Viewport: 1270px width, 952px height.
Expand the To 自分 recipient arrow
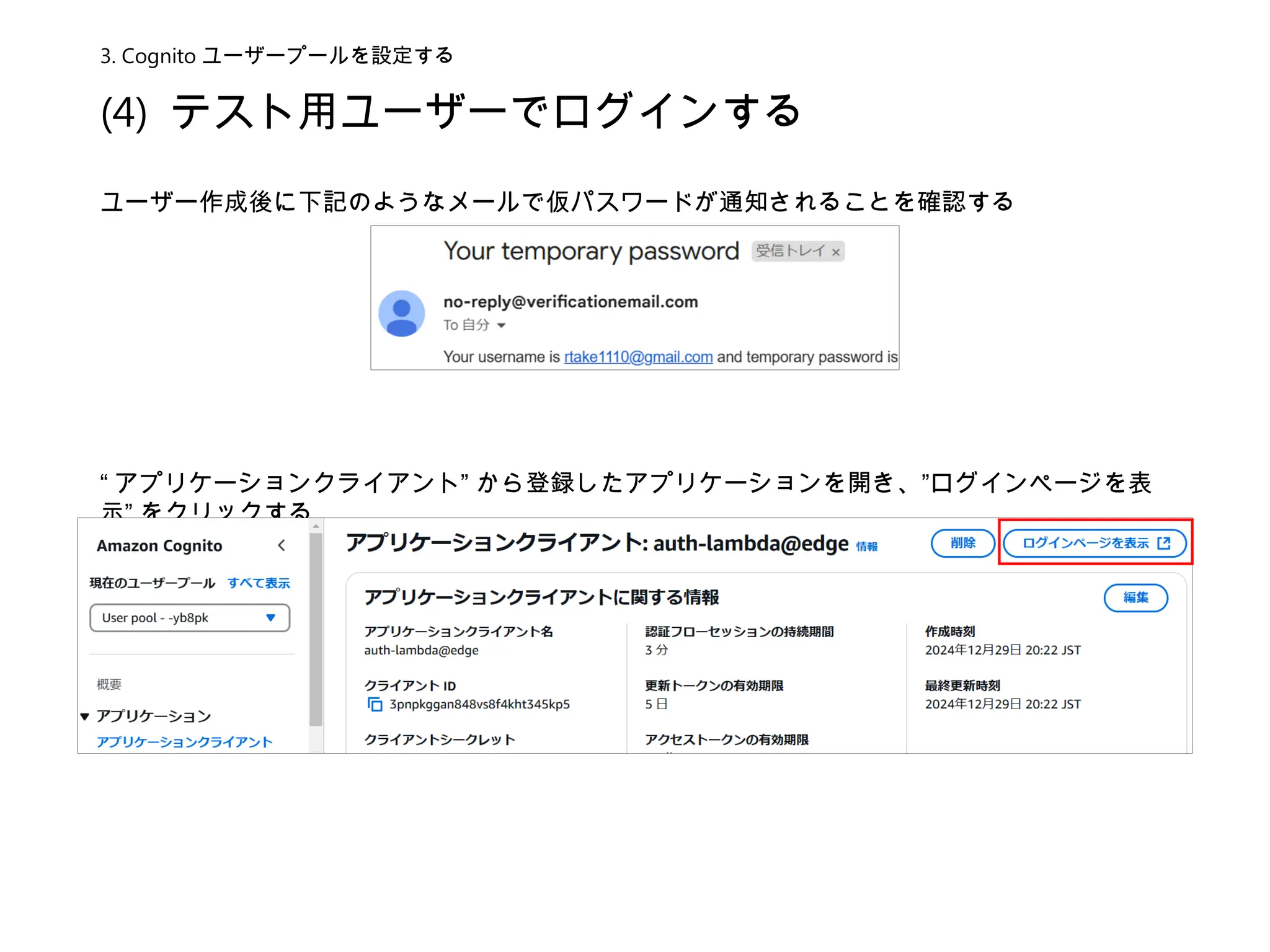501,325
